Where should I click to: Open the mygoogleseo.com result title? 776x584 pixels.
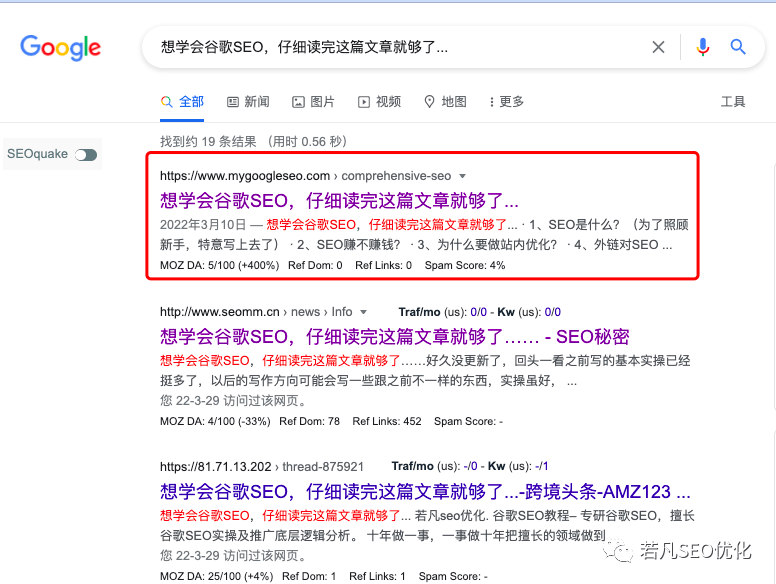(339, 201)
